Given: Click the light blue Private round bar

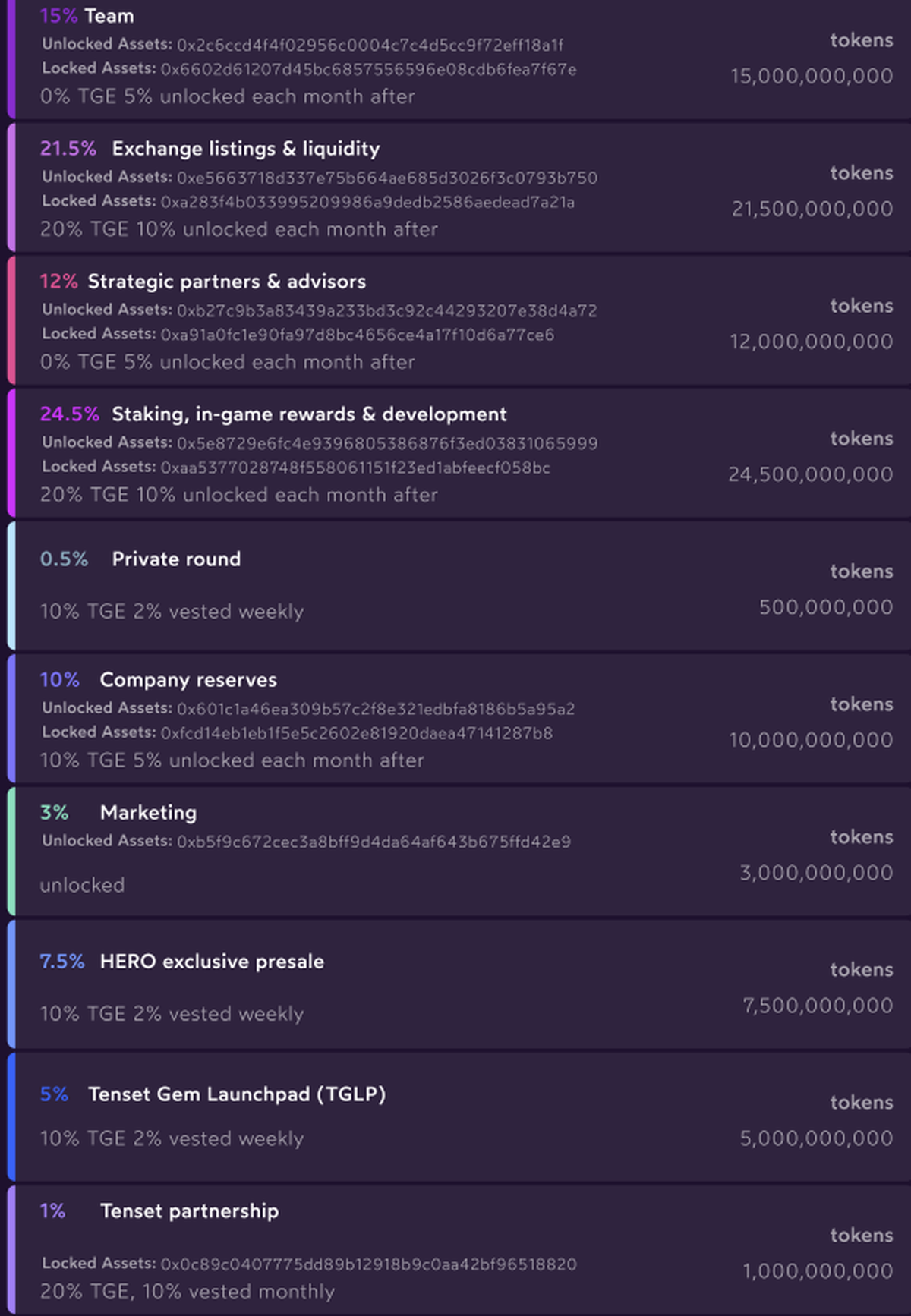Looking at the screenshot, I should pos(11,586).
